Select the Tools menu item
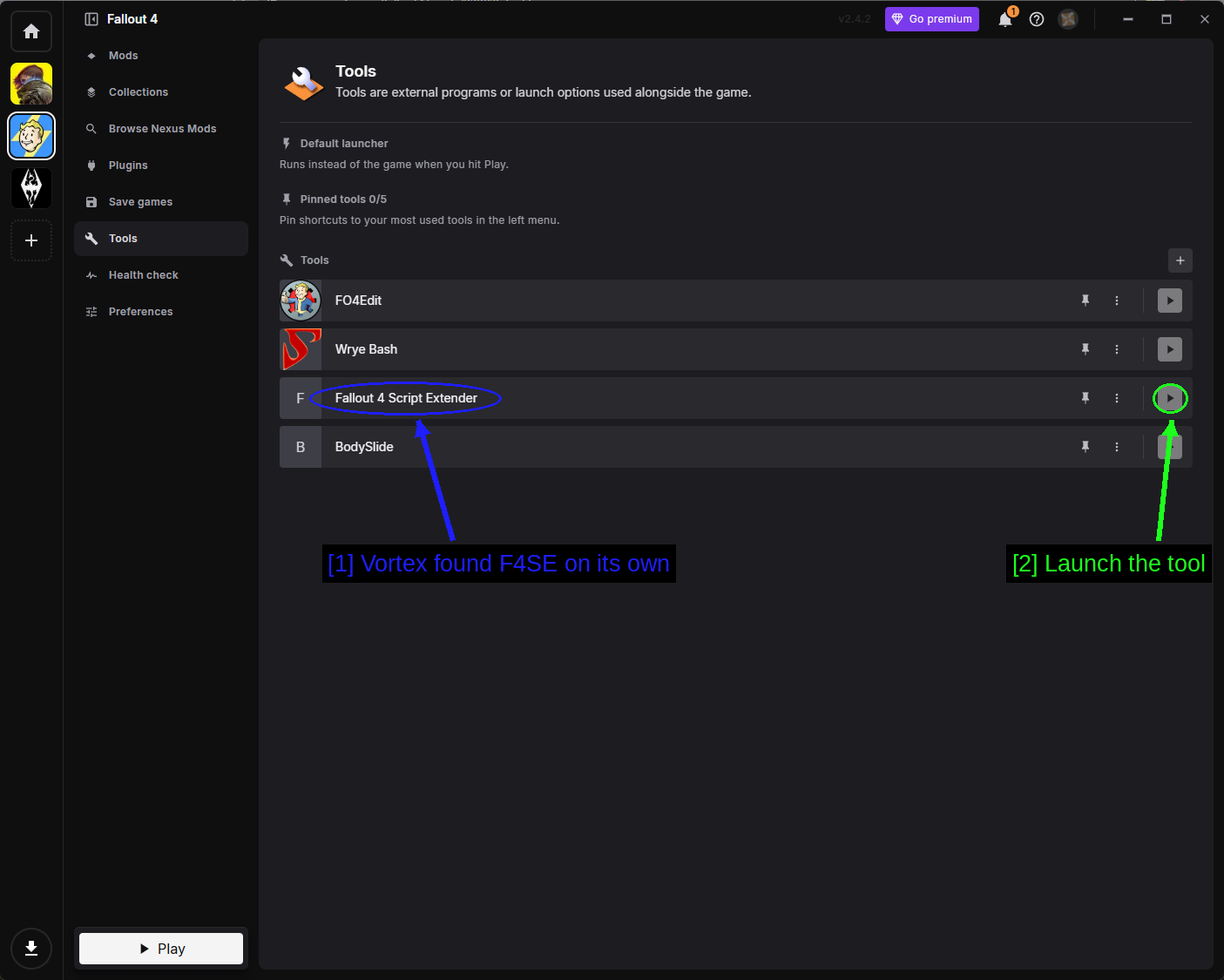This screenshot has width=1224, height=980. click(161, 239)
